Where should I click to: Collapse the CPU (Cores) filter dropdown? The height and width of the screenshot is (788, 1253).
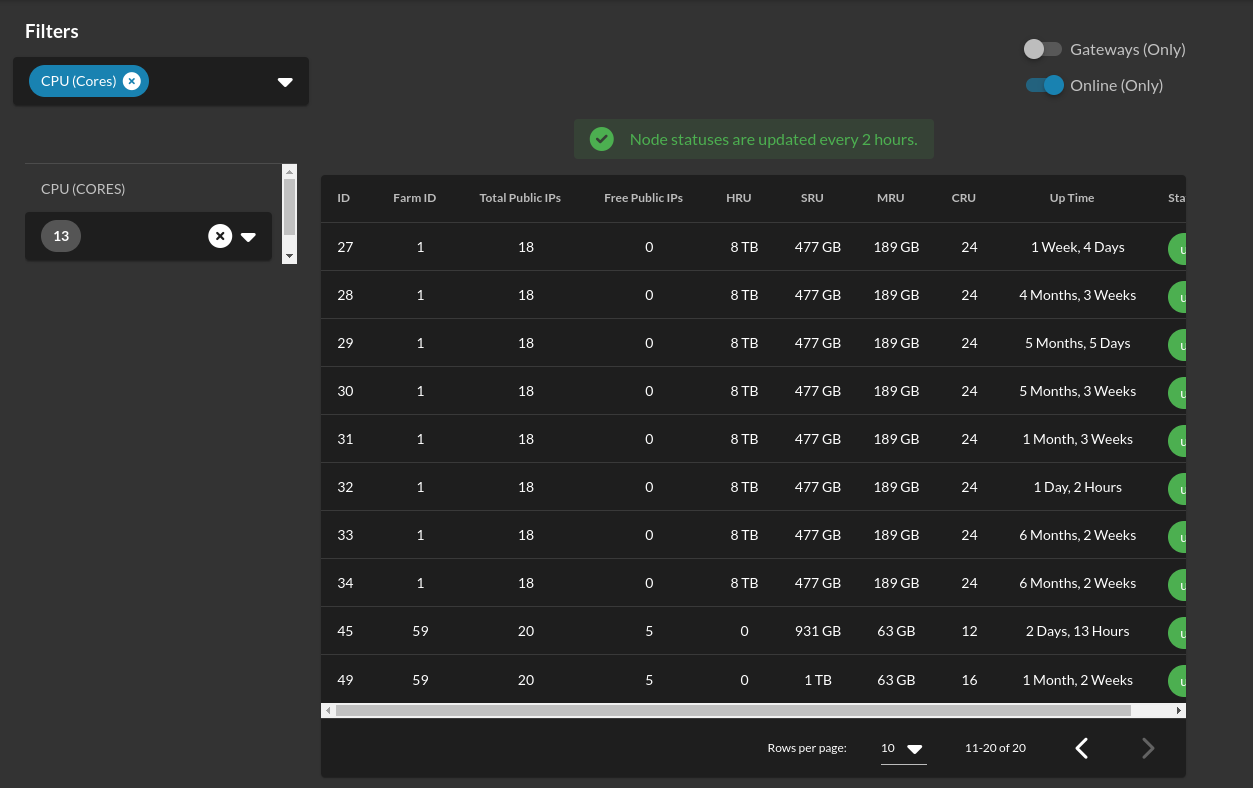click(x=285, y=82)
